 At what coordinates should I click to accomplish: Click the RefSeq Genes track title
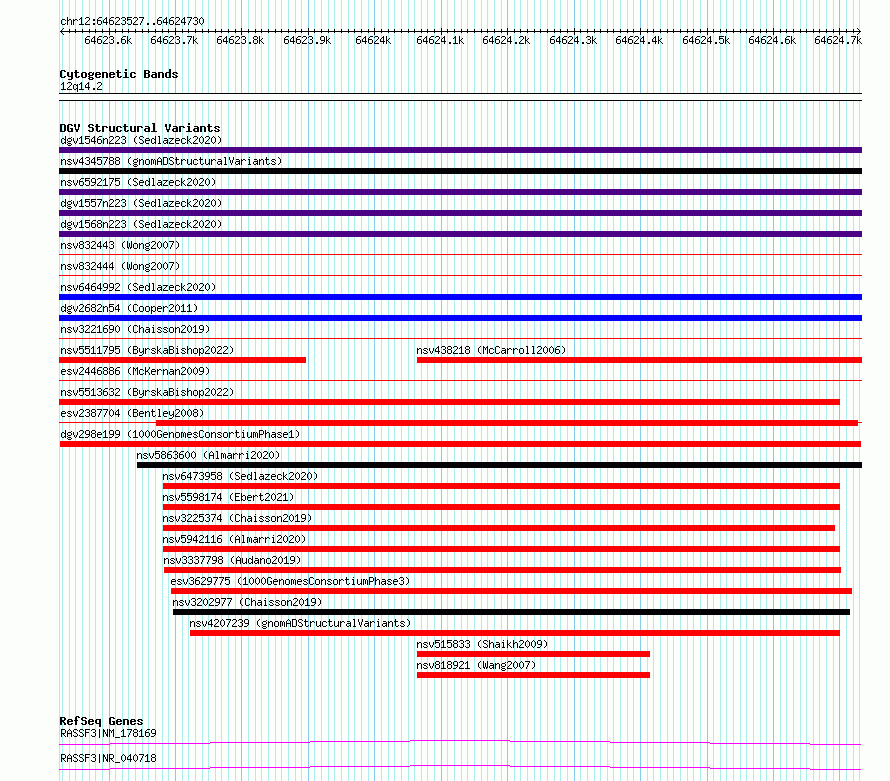pyautogui.click(x=101, y=721)
